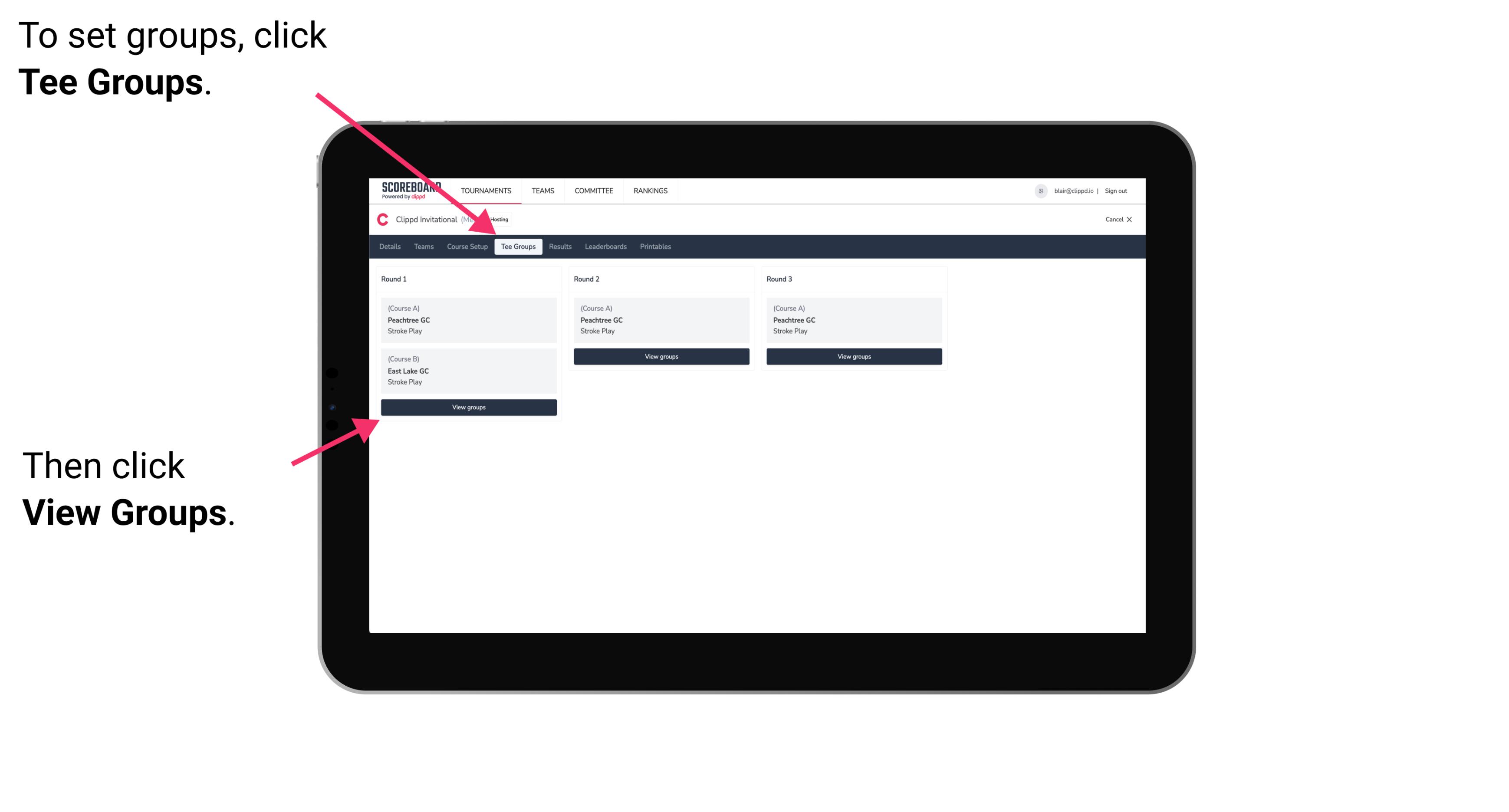Click the Leaderboards tab
The height and width of the screenshot is (812, 1509).
click(x=605, y=246)
